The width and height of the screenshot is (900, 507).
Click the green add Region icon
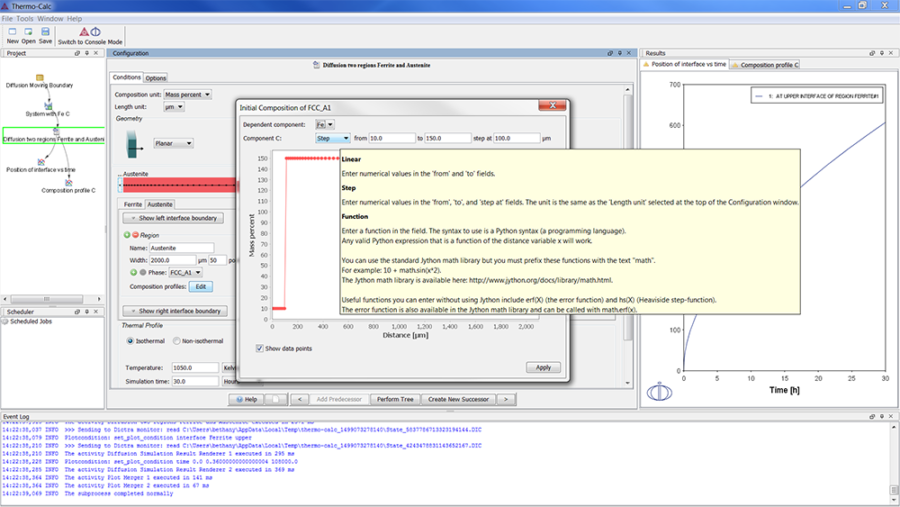pyautogui.click(x=127, y=235)
